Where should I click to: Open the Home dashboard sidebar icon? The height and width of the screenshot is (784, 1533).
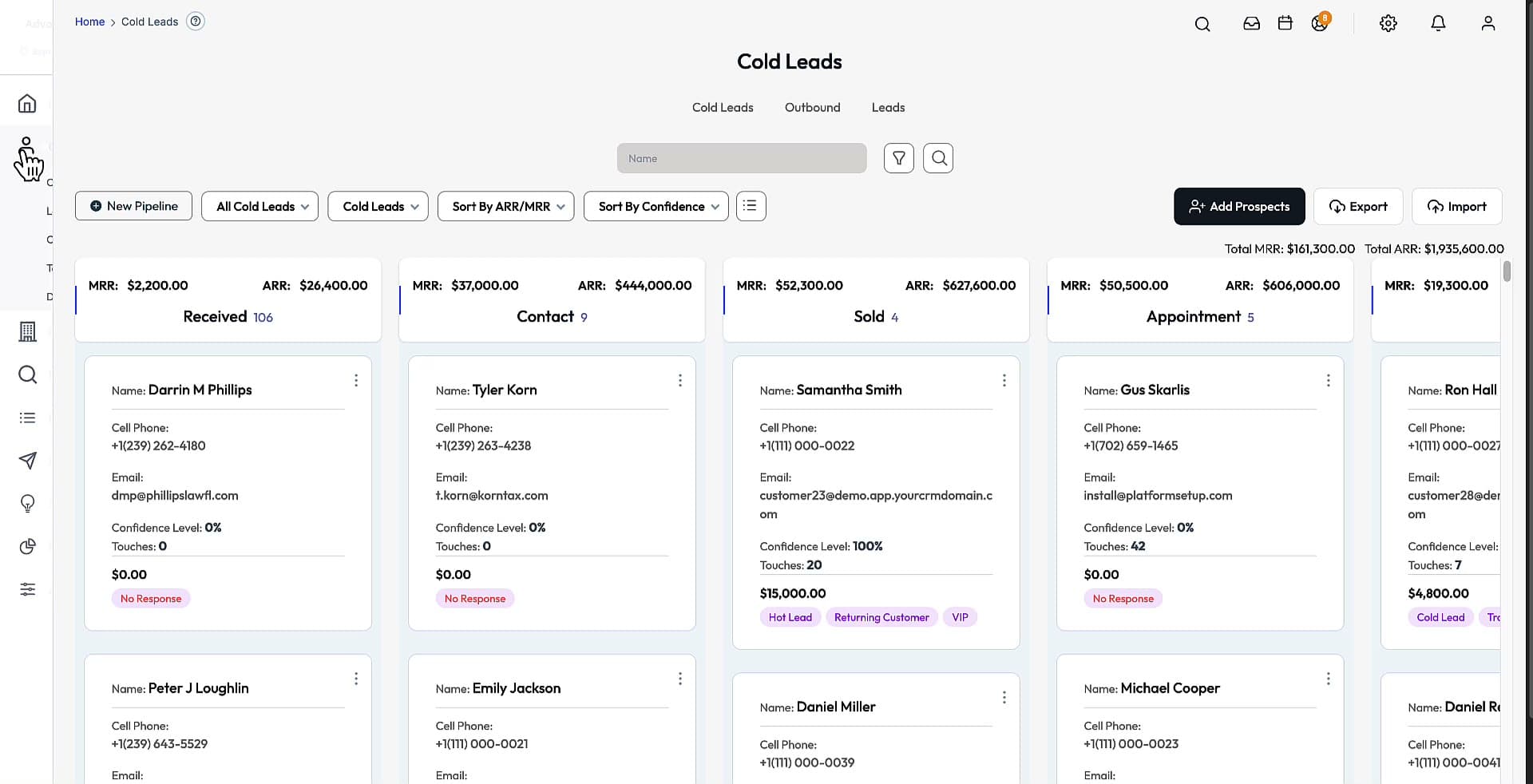click(x=27, y=104)
